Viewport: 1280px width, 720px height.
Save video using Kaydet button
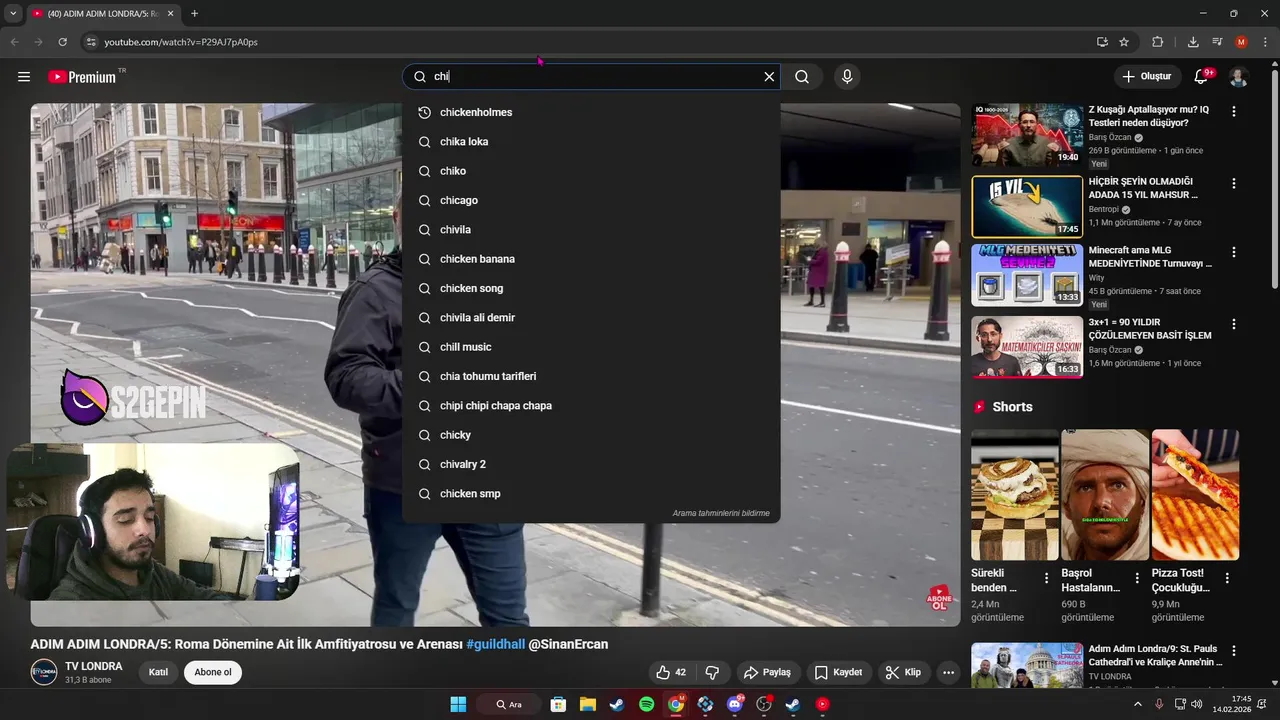tap(838, 672)
